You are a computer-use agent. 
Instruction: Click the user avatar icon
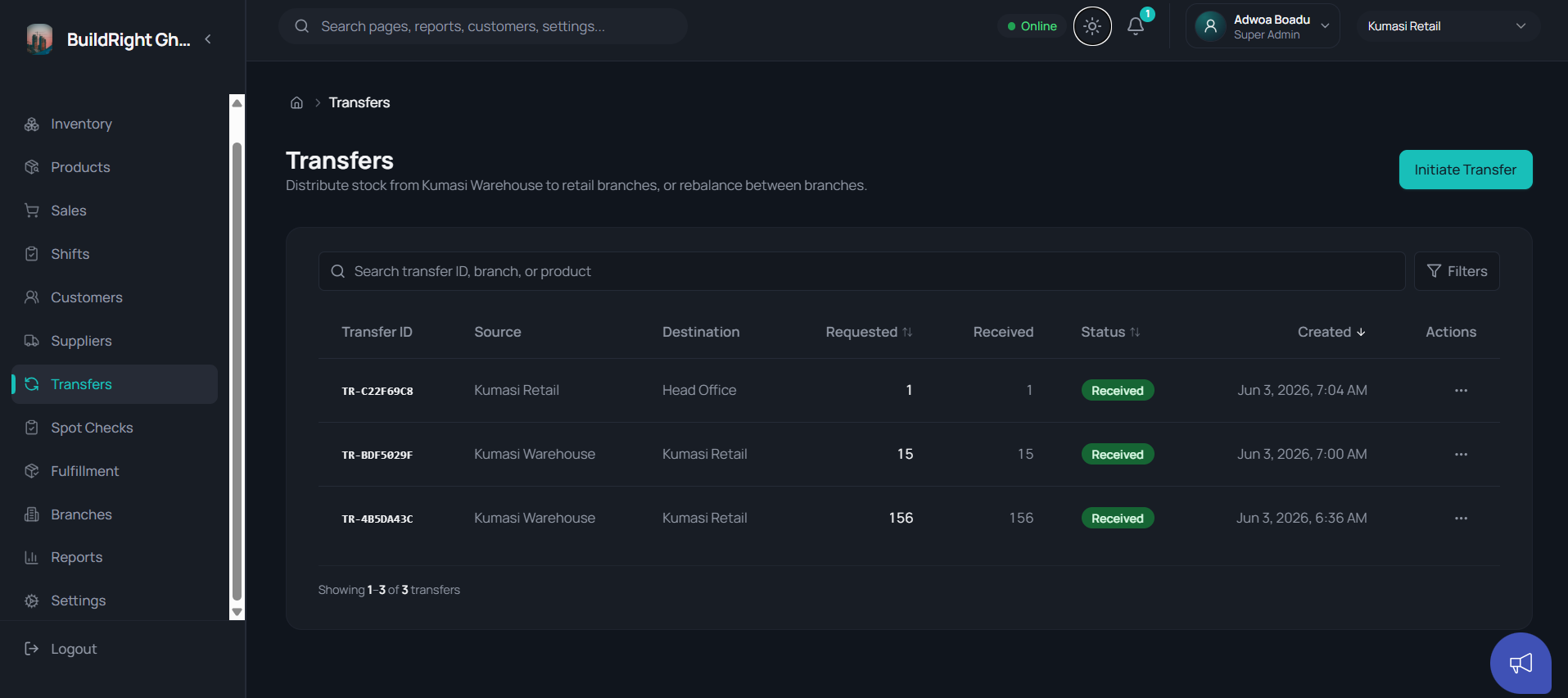(x=1210, y=26)
